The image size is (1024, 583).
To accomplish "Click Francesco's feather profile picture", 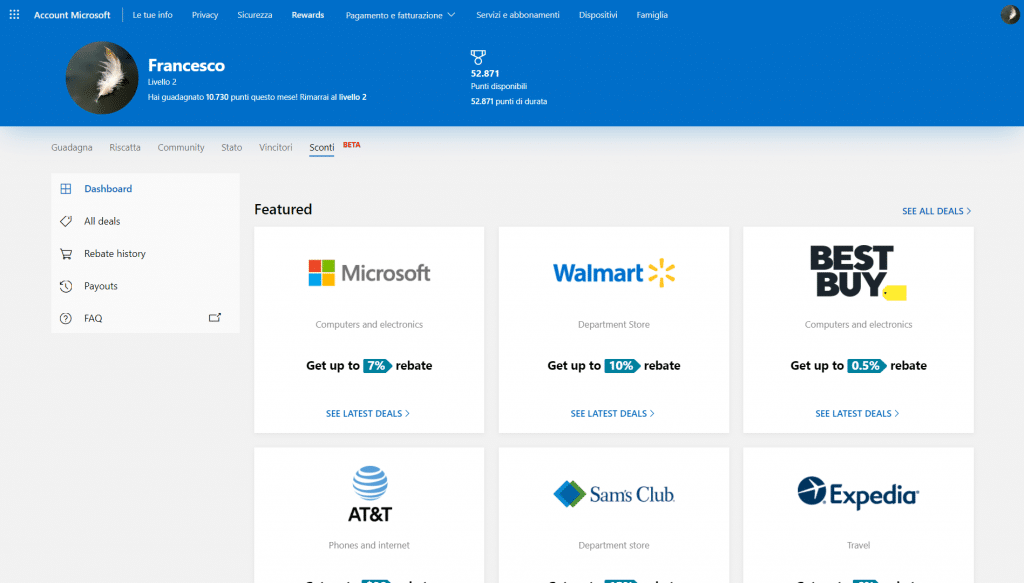I will click(102, 78).
